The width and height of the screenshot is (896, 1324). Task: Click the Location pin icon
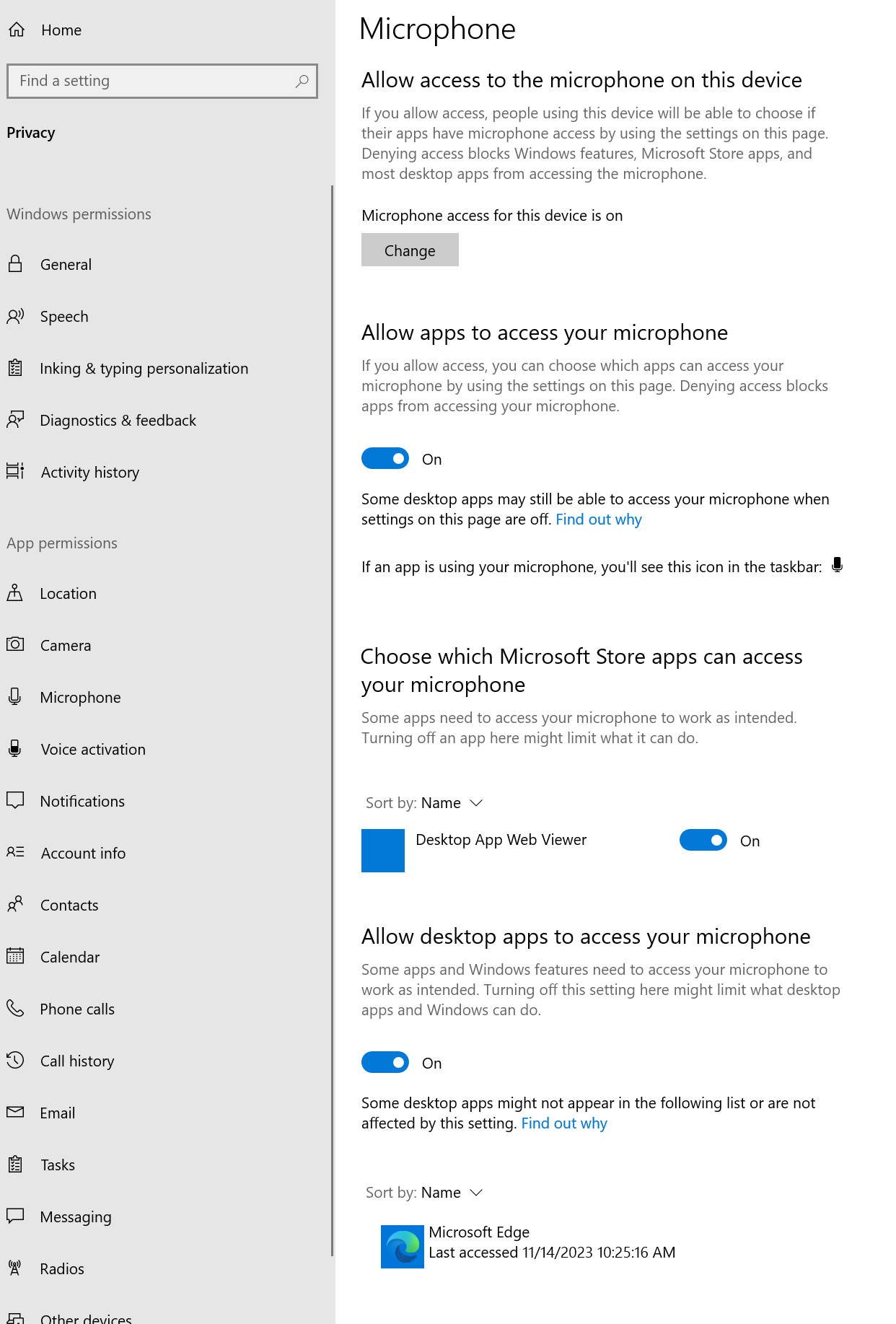pyautogui.click(x=15, y=593)
